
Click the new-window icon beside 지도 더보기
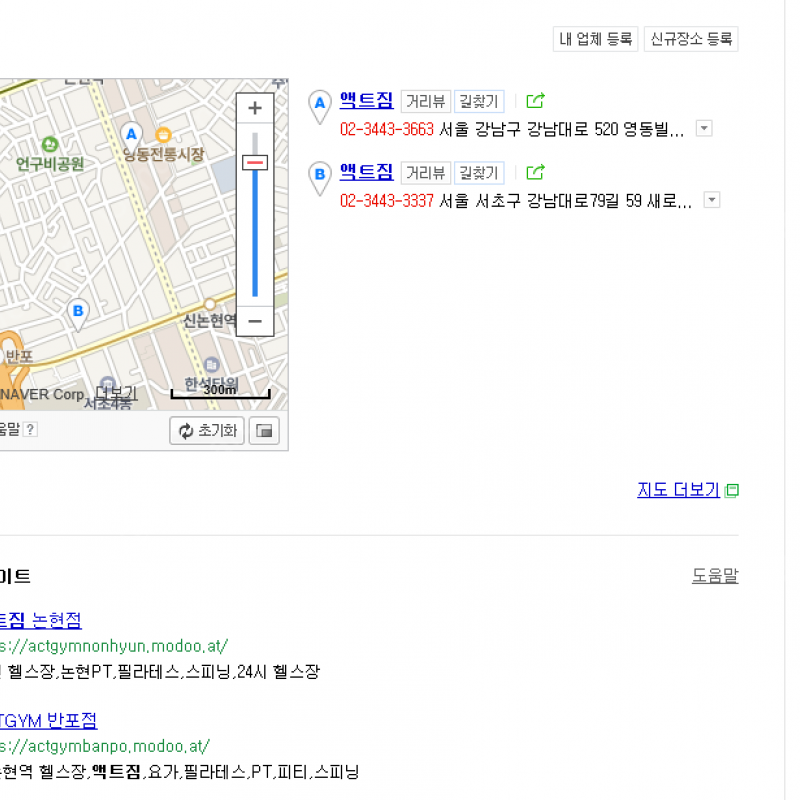732,490
